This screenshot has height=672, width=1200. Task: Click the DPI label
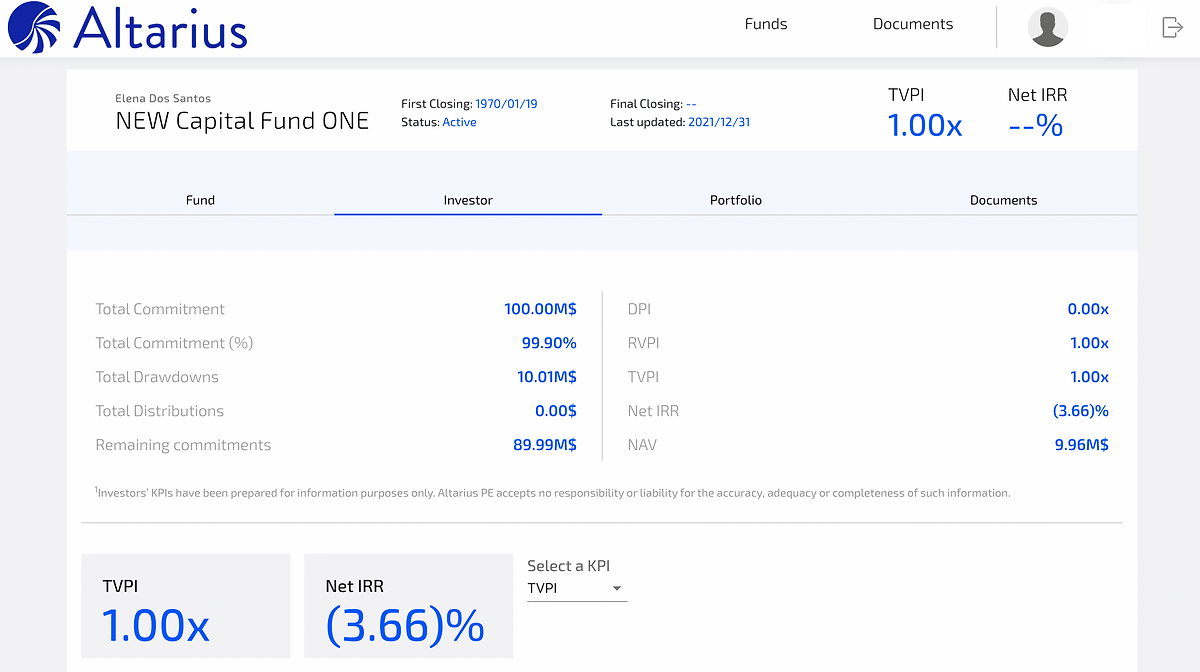point(639,309)
